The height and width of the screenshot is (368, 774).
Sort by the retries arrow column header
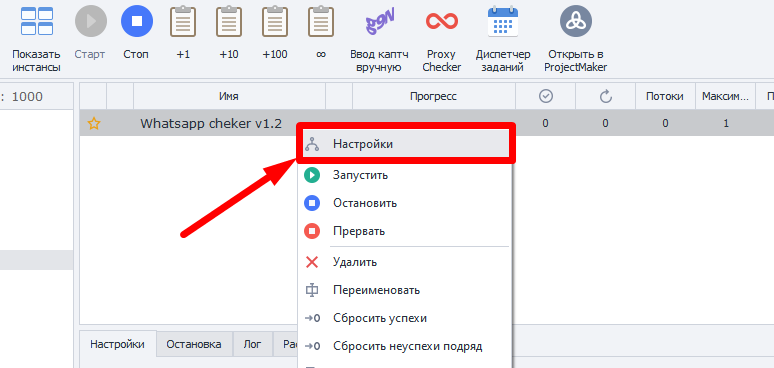(606, 96)
